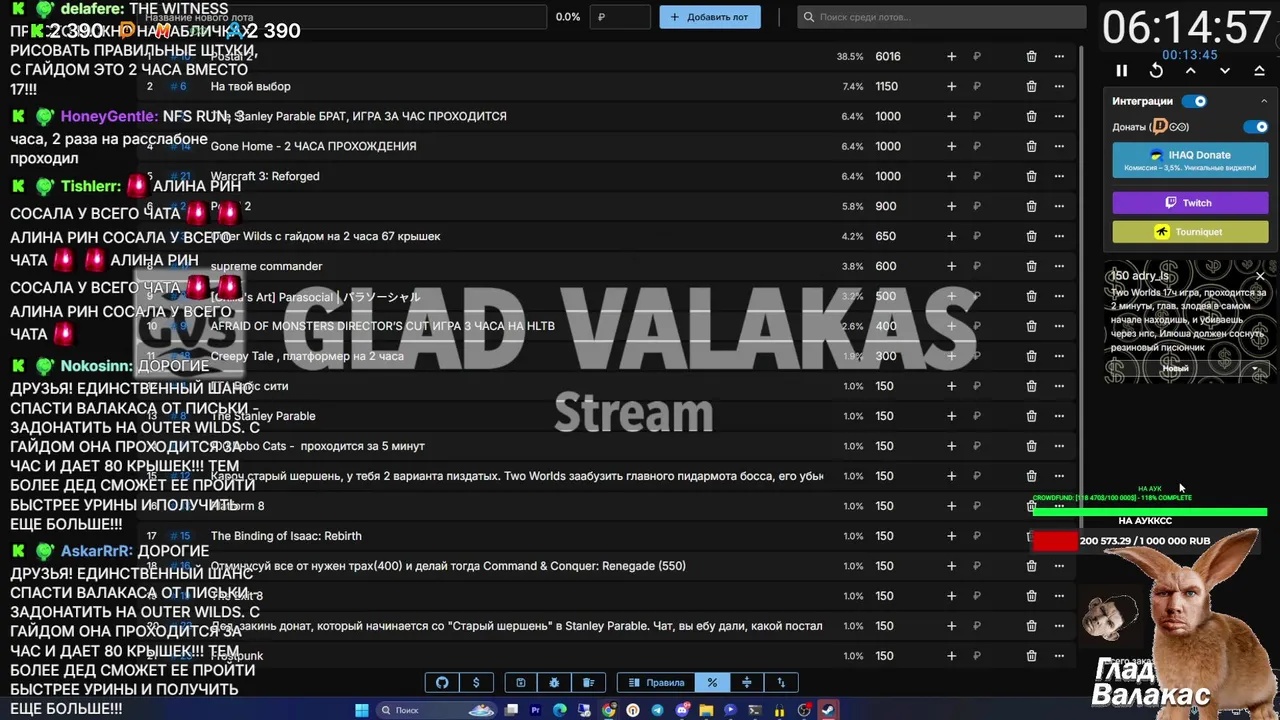Delete the Creepy Tale lot

[1031, 357]
